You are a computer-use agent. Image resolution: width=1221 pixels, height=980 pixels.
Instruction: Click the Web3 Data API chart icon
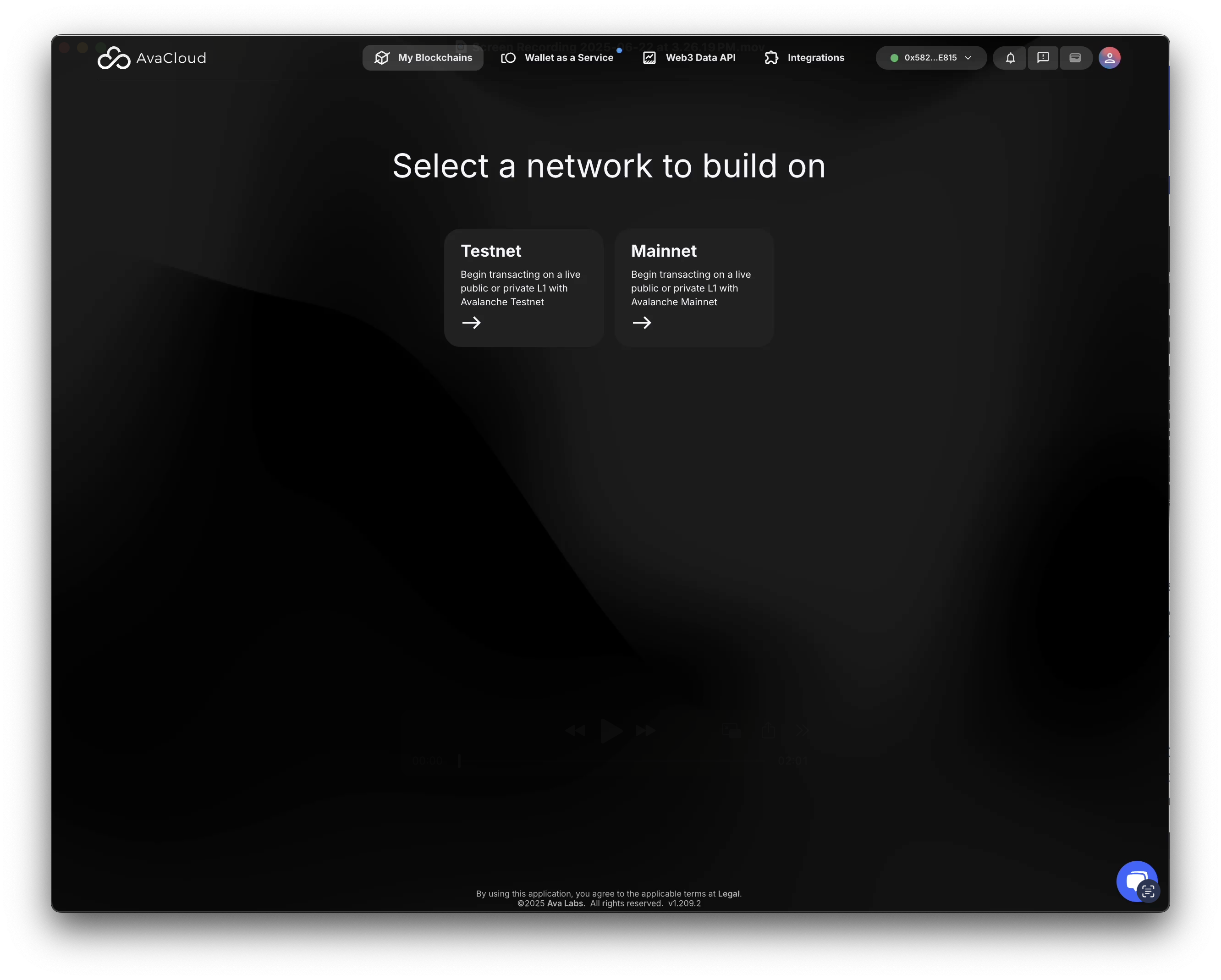[649, 58]
